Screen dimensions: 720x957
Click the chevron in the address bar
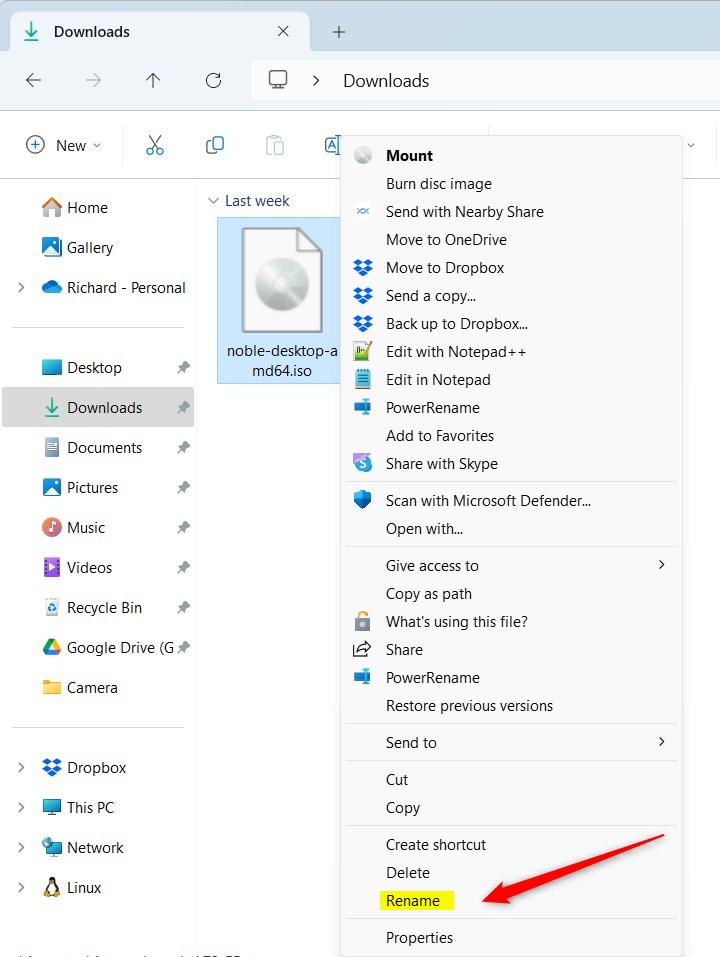coord(316,81)
